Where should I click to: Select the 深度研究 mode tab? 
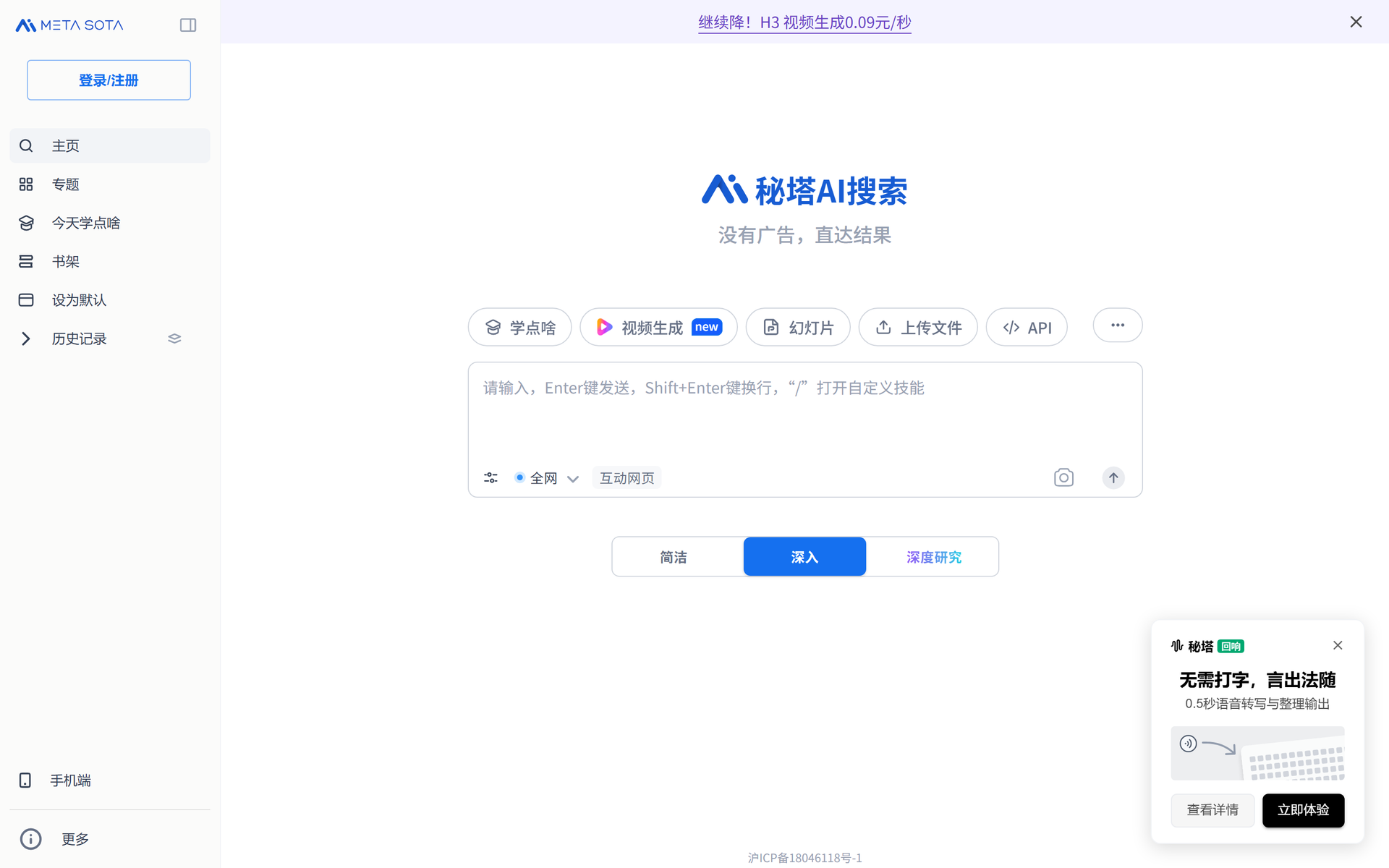tap(934, 557)
